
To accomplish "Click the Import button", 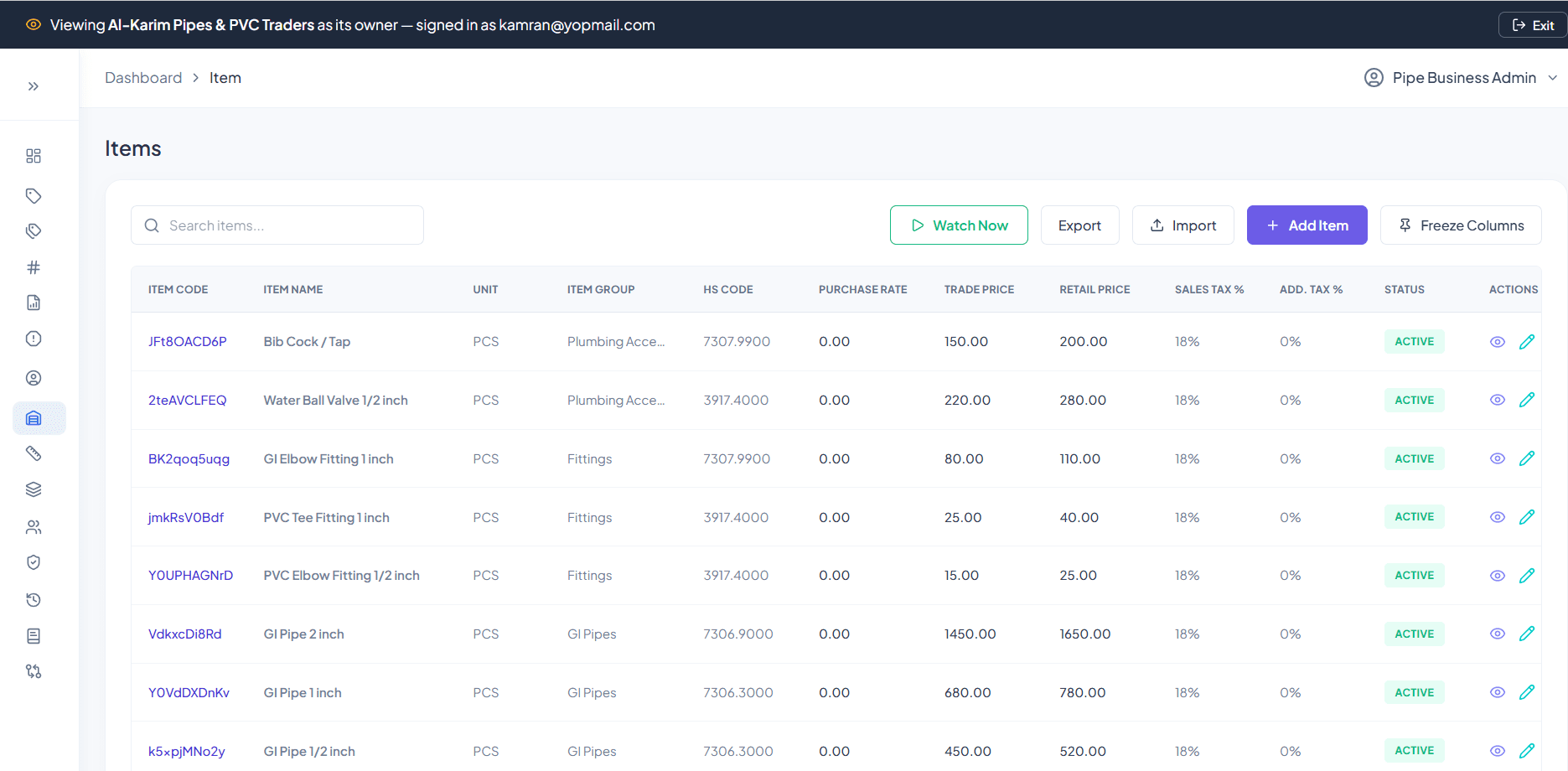I will [1182, 225].
